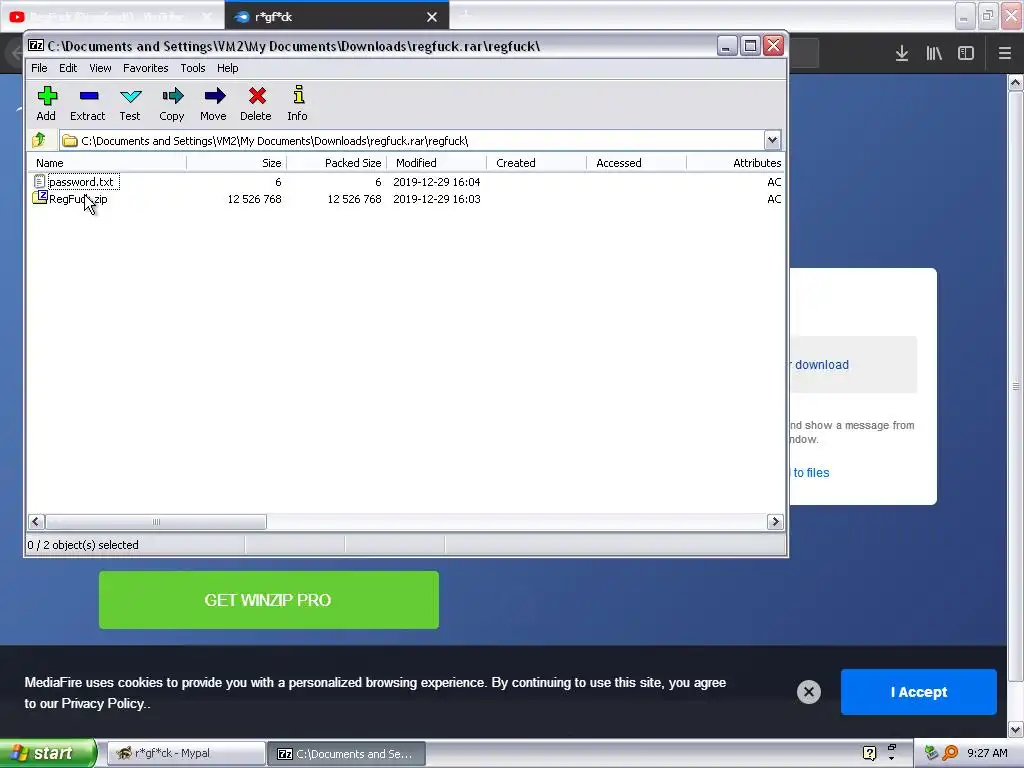Click the Copy toolbar icon

tap(172, 103)
